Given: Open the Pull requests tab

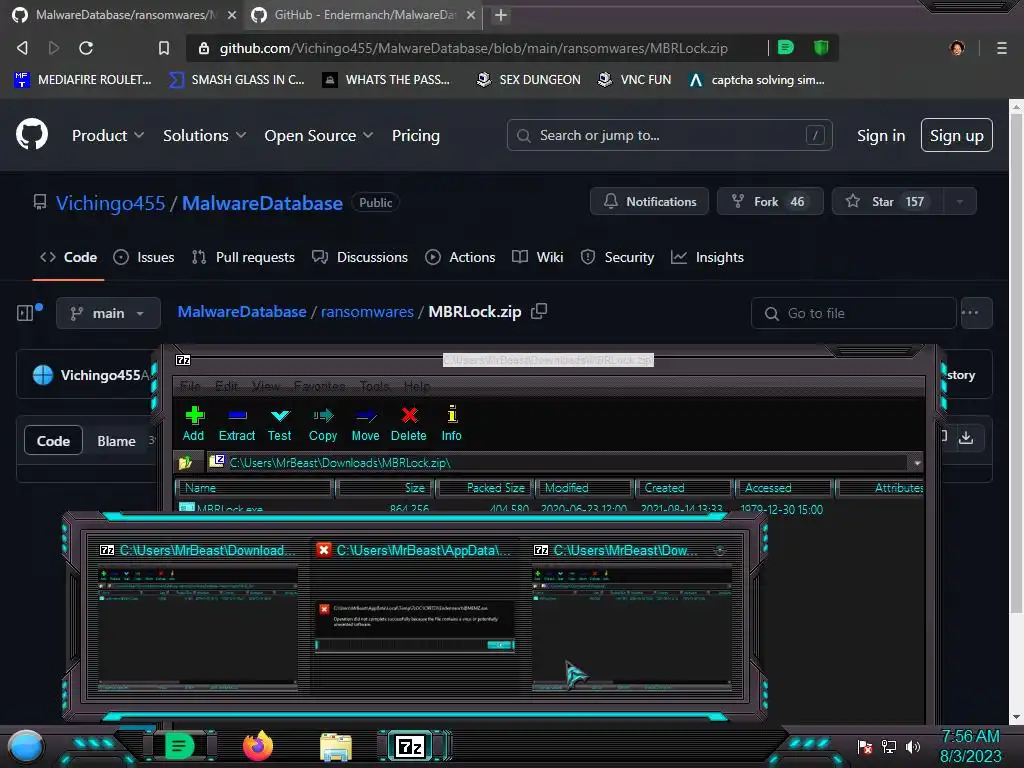Looking at the screenshot, I should click(244, 257).
